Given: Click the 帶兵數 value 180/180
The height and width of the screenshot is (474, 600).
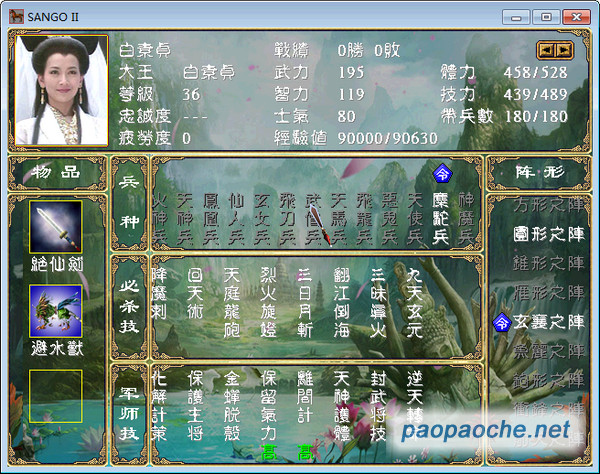Looking at the screenshot, I should pos(536,117).
